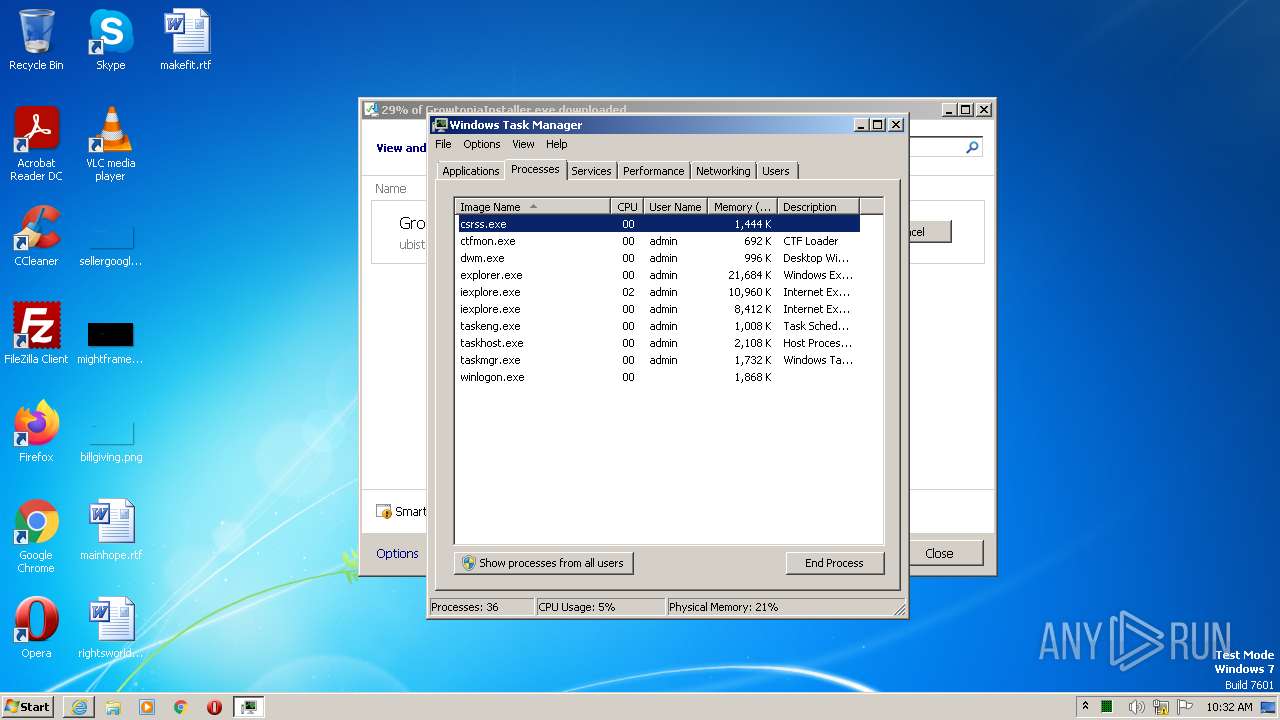
Task: Sort processes by CPU column
Action: click(x=627, y=207)
